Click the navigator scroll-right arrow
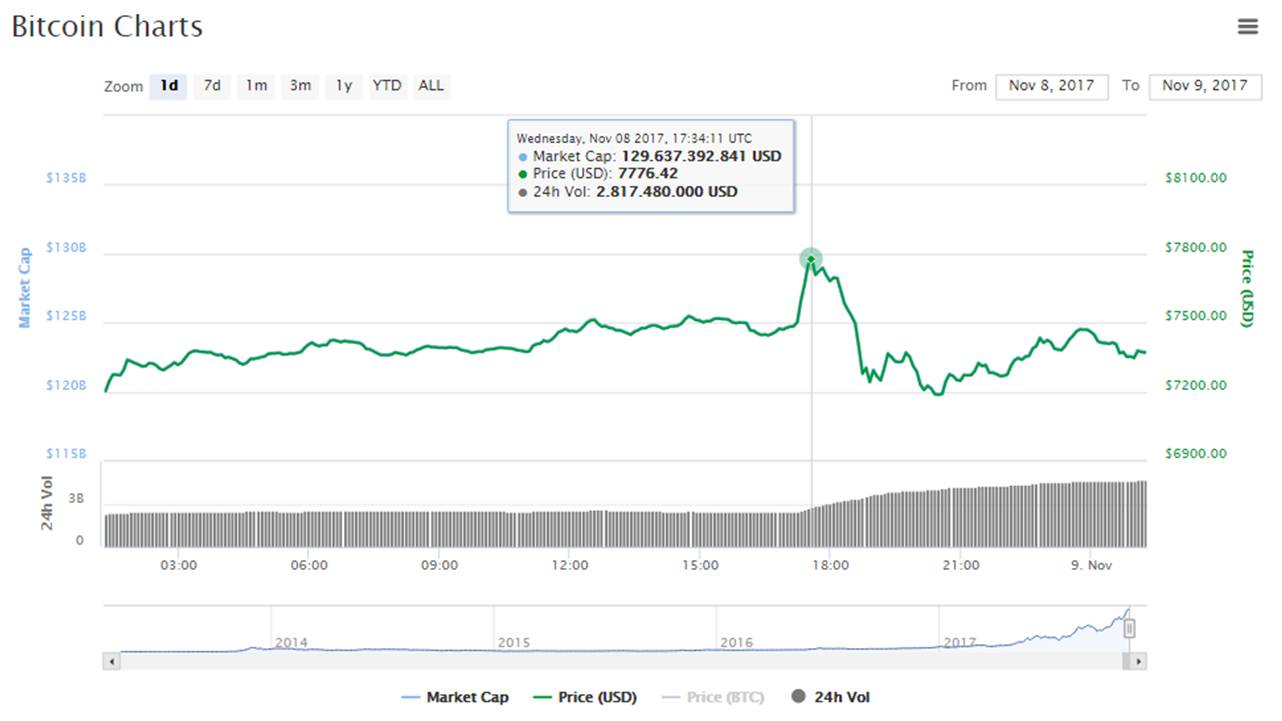Image resolution: width=1282 pixels, height=721 pixels. pos(1139,661)
